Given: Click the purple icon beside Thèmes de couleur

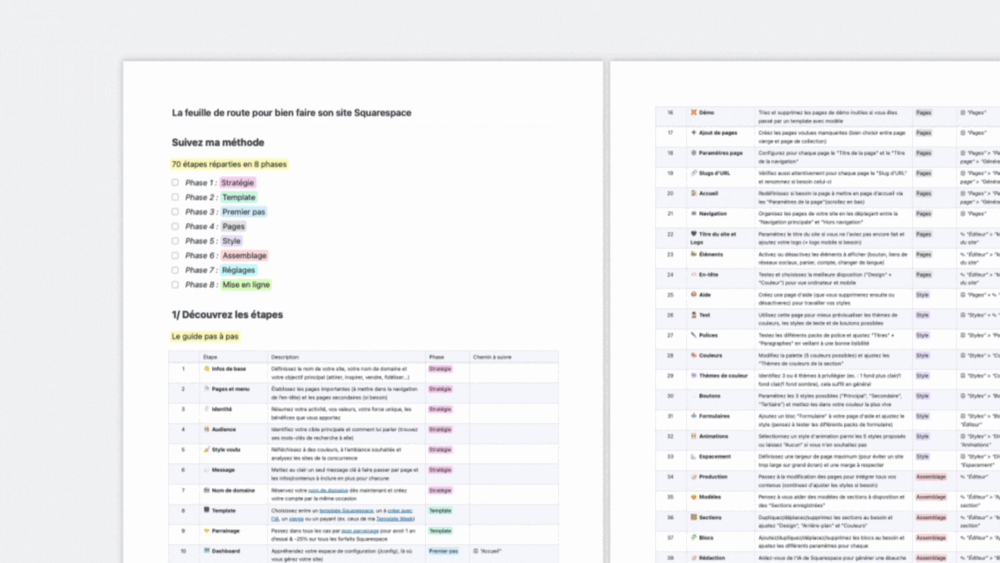Looking at the screenshot, I should (694, 376).
